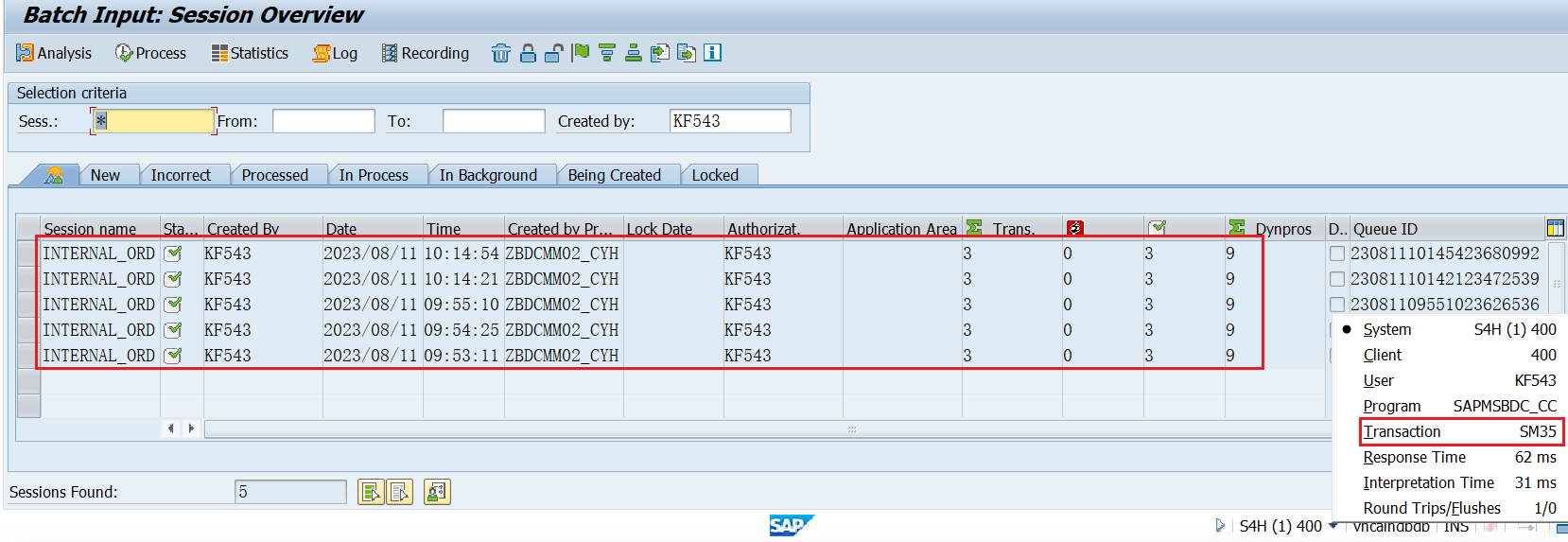Select User entry in status popup
Image resolution: width=1568 pixels, height=542 pixels.
click(x=1449, y=380)
